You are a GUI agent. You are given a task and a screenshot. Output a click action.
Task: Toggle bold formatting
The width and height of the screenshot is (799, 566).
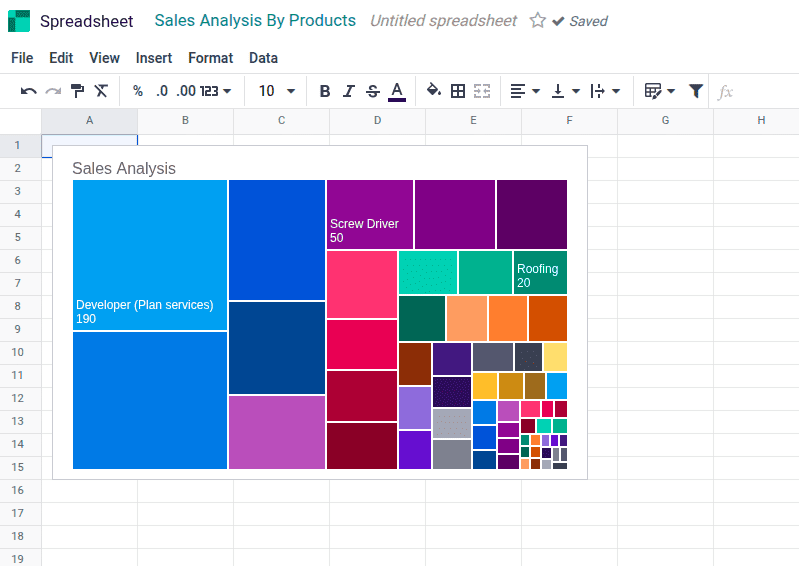coord(324,91)
